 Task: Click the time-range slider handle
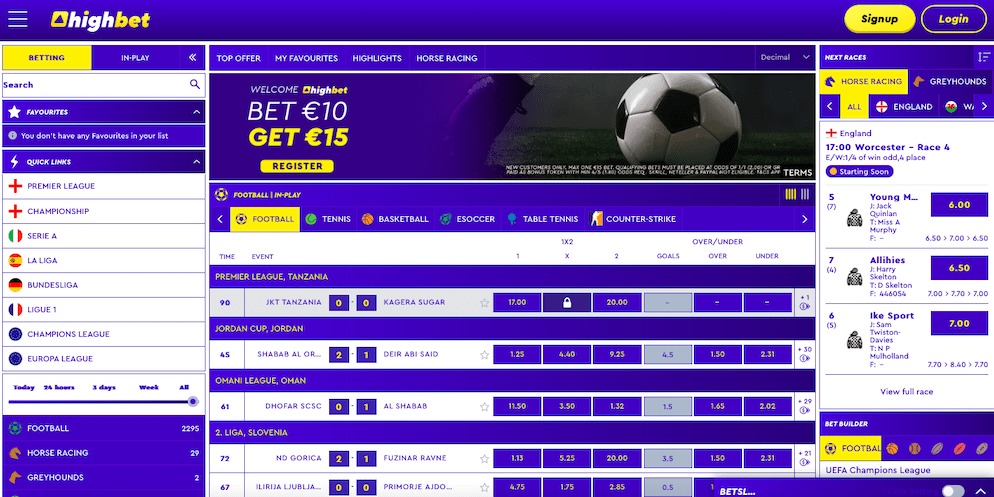193,401
